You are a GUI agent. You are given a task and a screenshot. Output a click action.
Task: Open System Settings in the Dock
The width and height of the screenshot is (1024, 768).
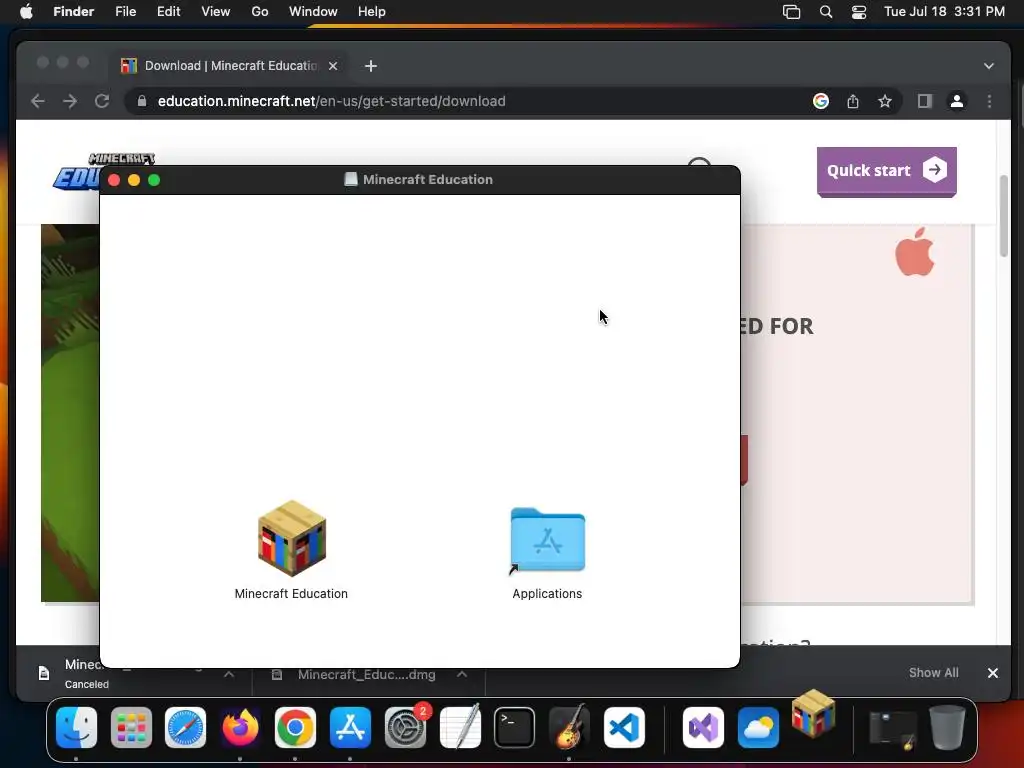click(406, 728)
